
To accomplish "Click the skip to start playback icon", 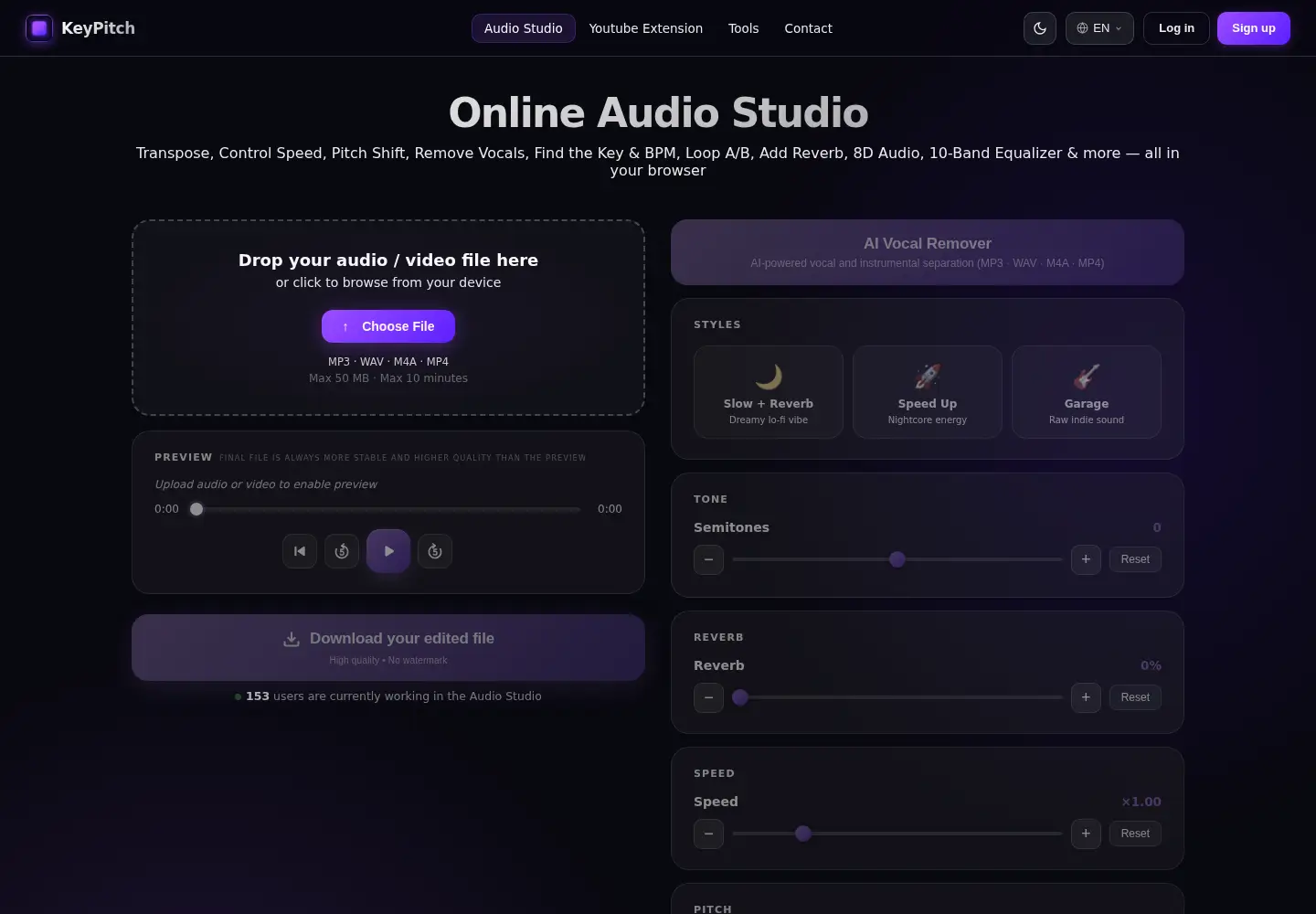I will (300, 551).
